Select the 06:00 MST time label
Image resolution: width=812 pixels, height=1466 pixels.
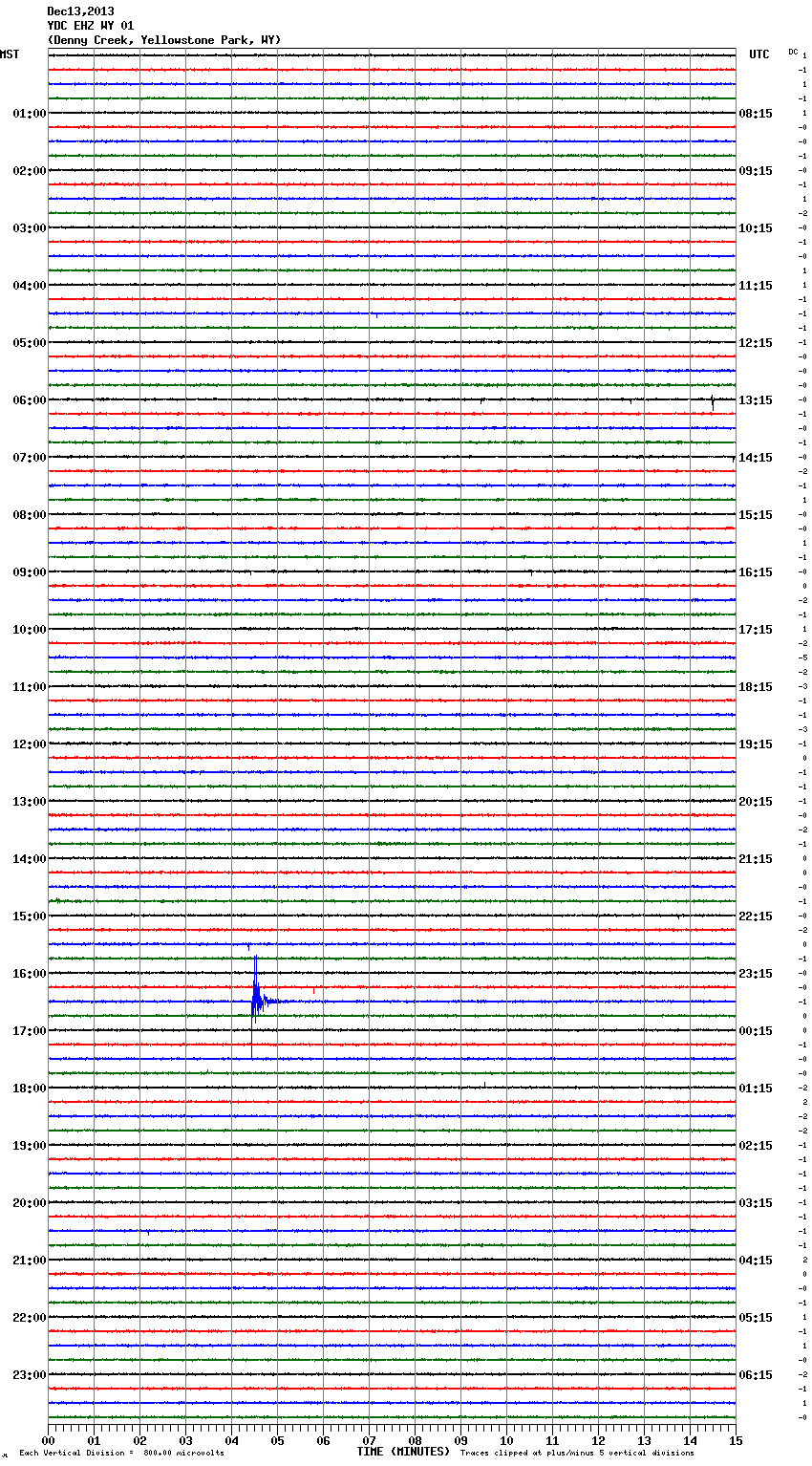29,400
